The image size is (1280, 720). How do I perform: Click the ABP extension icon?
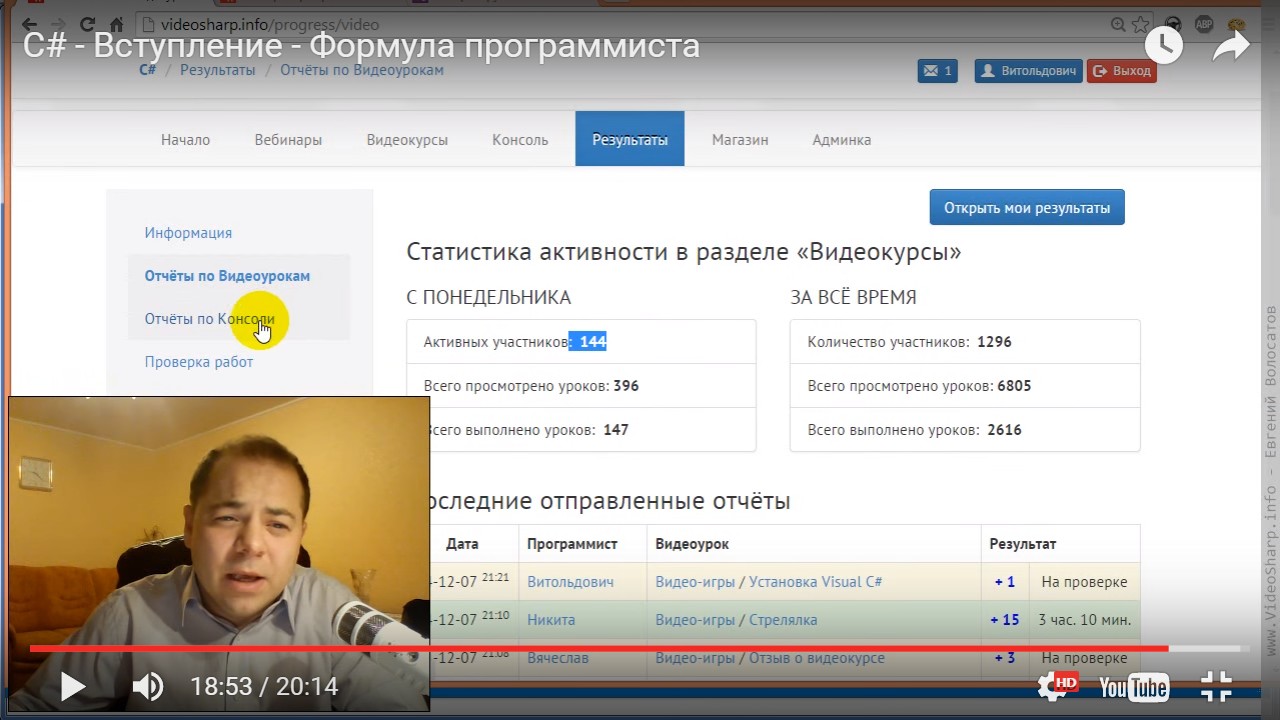(x=1204, y=24)
